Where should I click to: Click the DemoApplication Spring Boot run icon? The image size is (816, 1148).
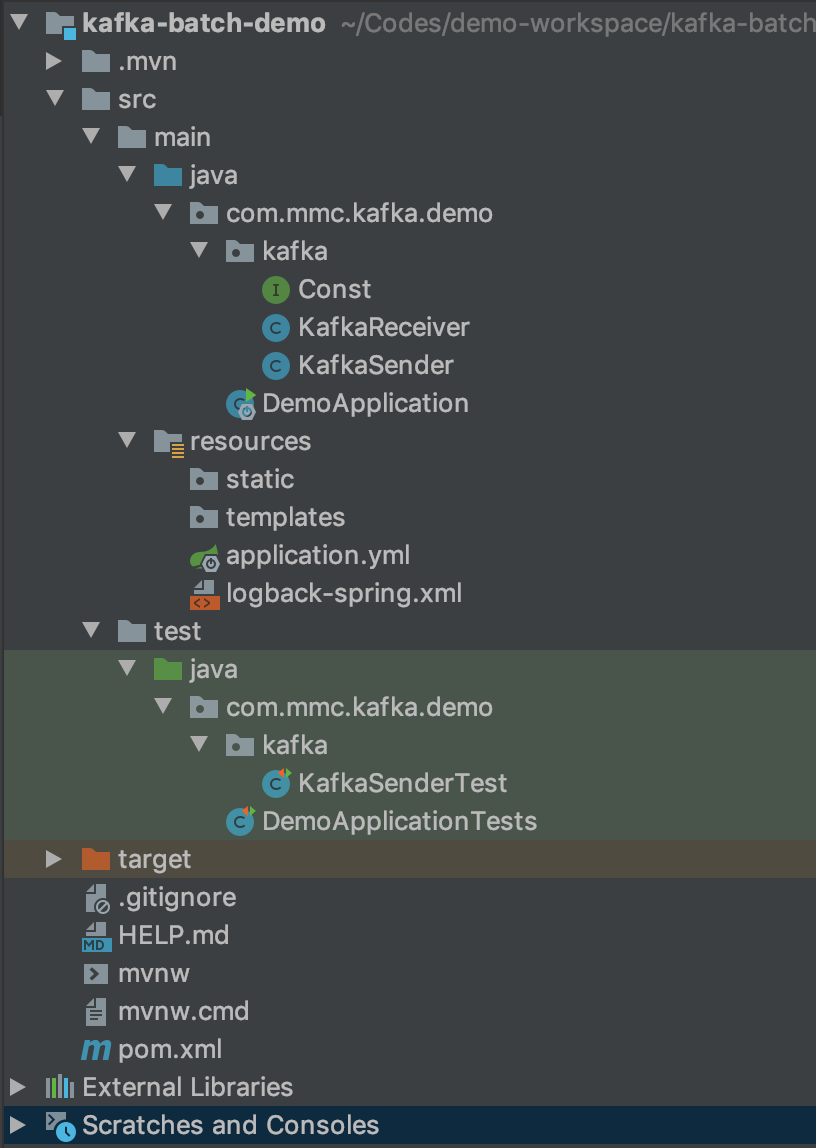[x=239, y=403]
